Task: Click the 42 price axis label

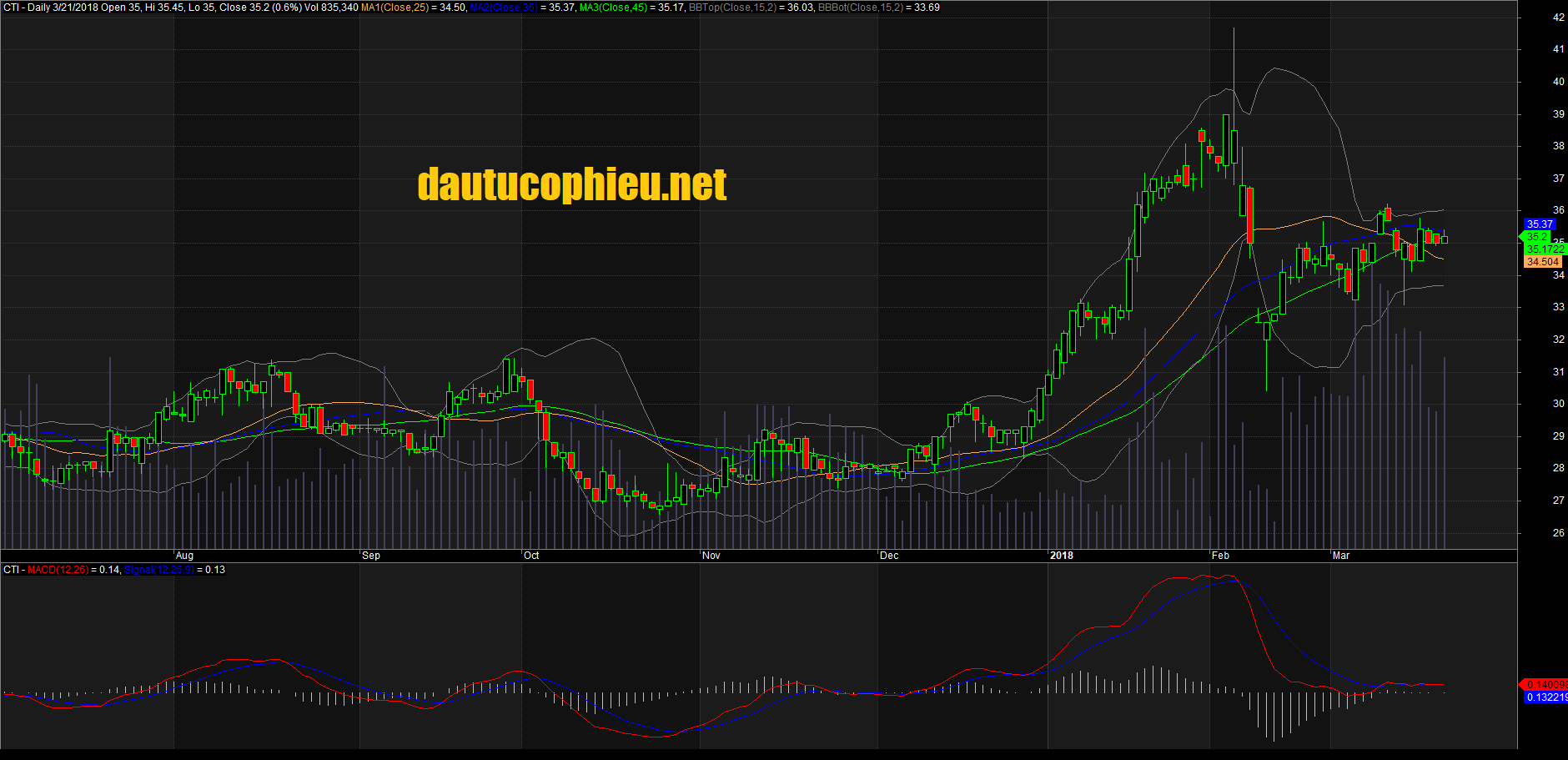Action: [1558, 18]
